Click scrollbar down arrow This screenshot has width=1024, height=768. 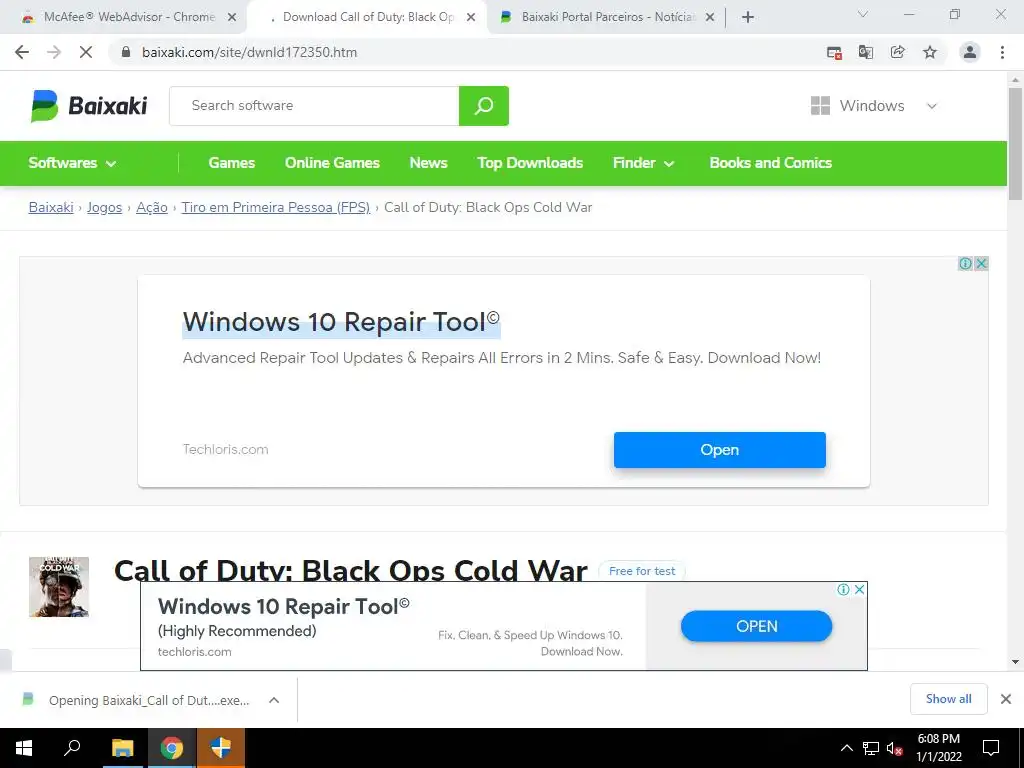[x=1016, y=662]
